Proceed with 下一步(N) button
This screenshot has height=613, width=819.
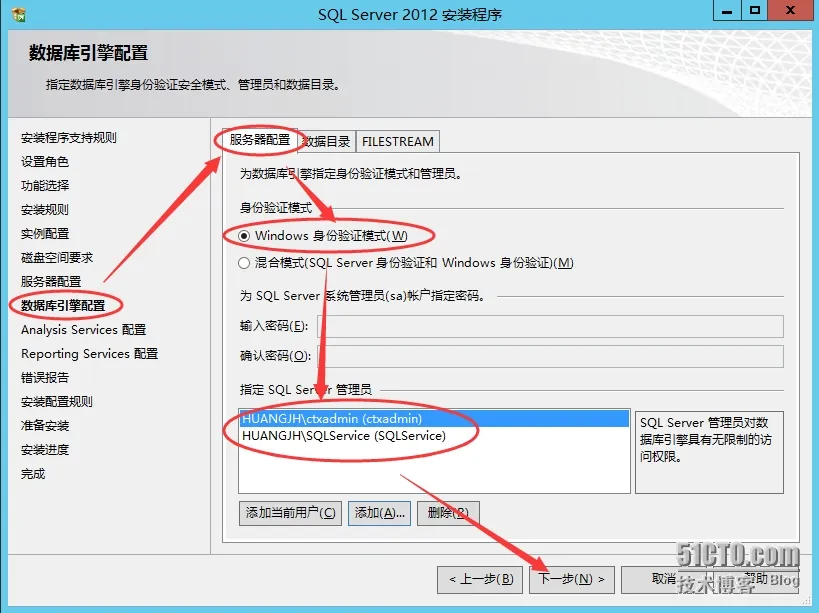click(572, 580)
